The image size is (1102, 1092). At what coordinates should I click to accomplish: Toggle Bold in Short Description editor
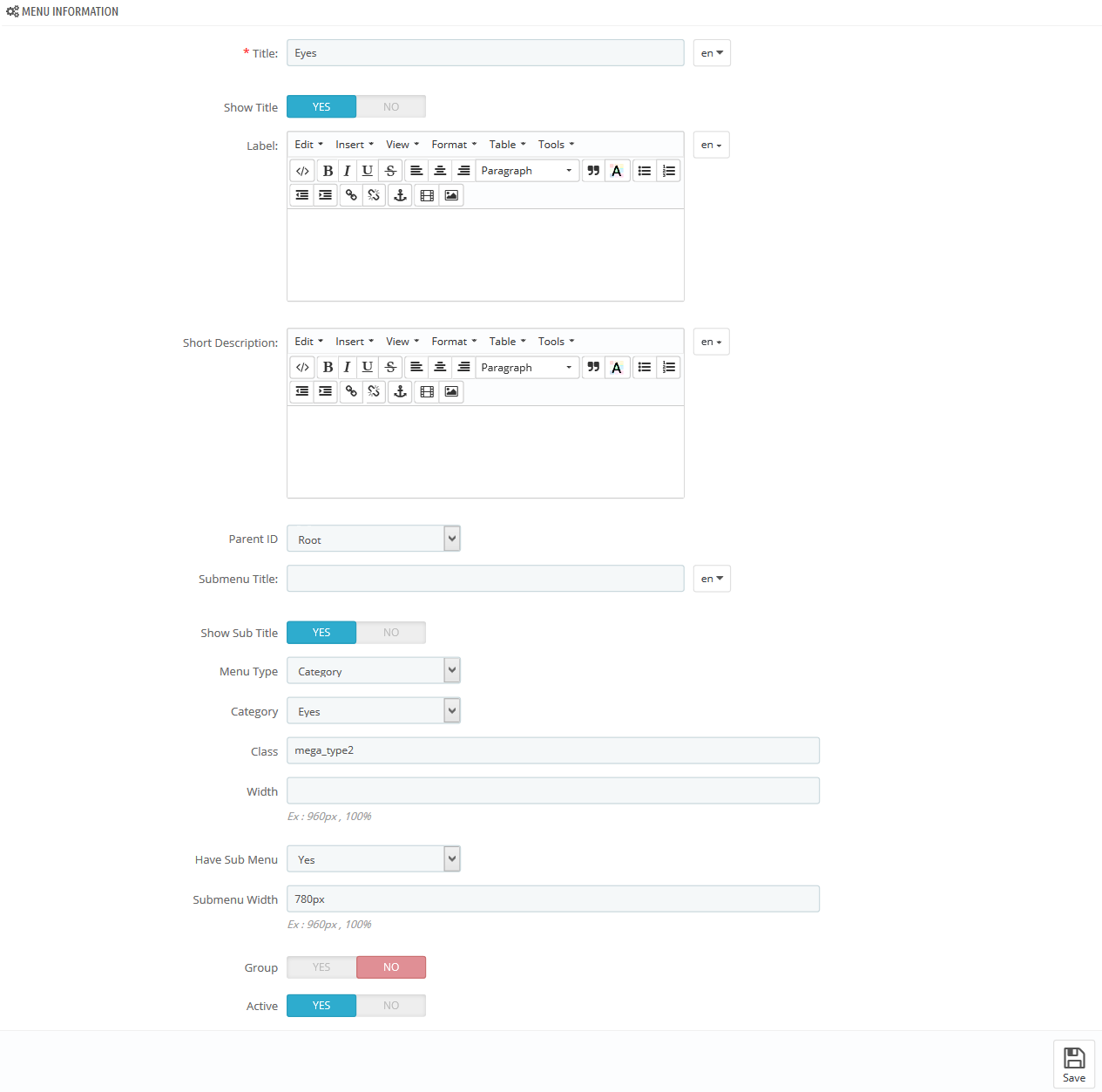pos(328,368)
